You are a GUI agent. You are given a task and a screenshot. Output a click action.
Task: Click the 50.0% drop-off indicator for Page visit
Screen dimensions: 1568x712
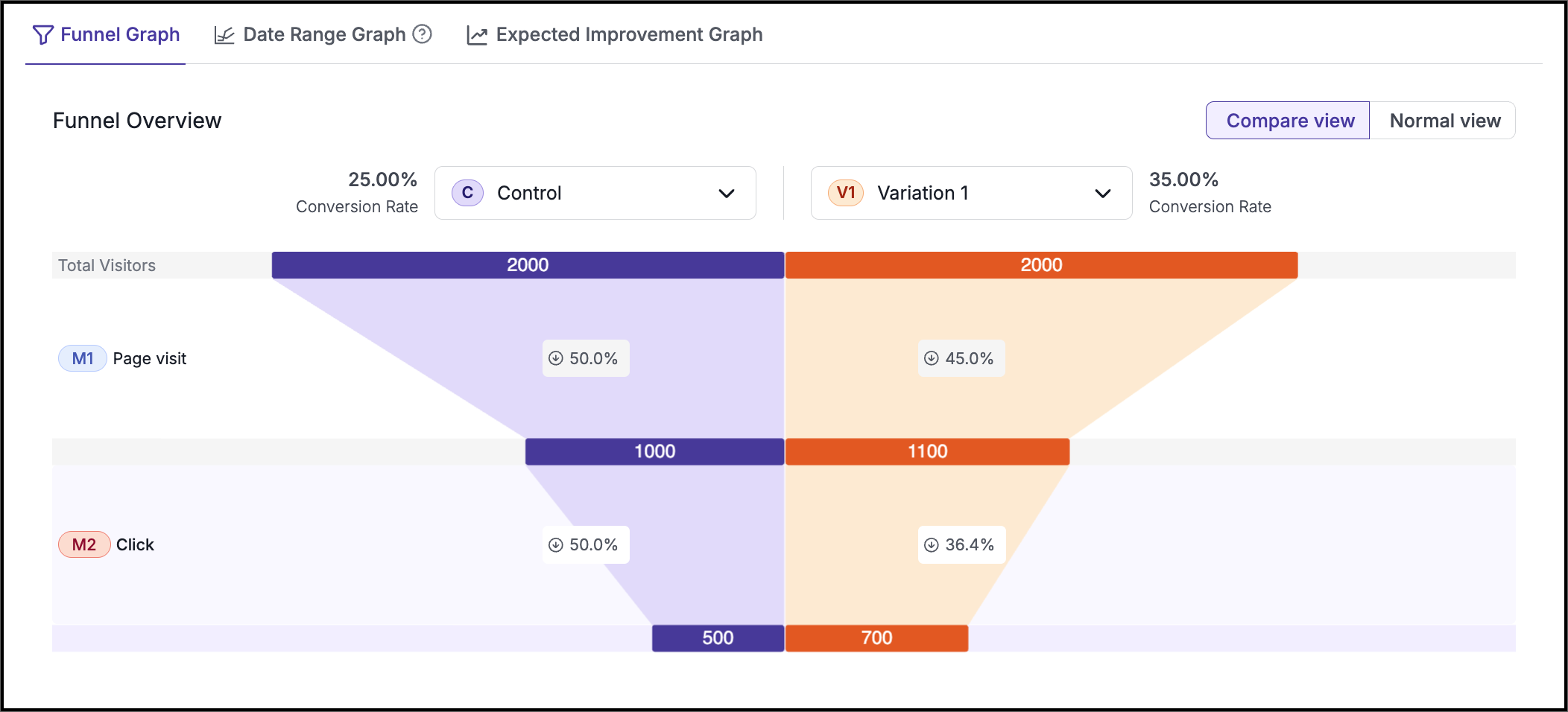[x=586, y=358]
